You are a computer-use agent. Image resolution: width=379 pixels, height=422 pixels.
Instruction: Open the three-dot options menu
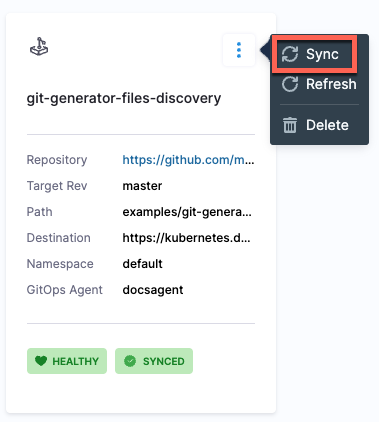coord(239,50)
